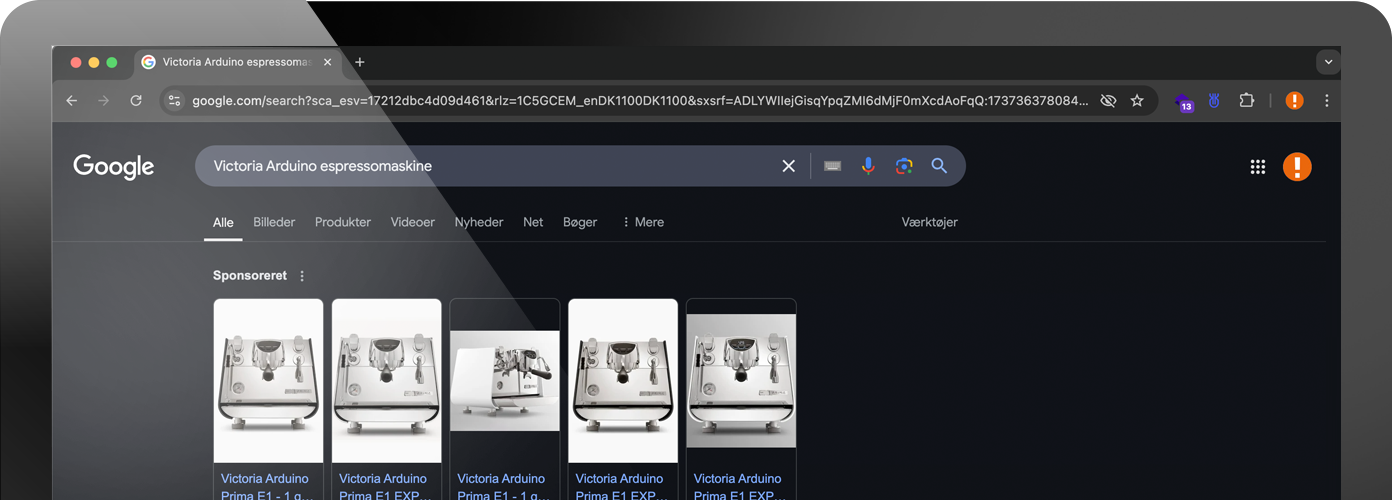The height and width of the screenshot is (500, 1392).
Task: Open first sponsored espresso machine image
Action: pos(268,380)
